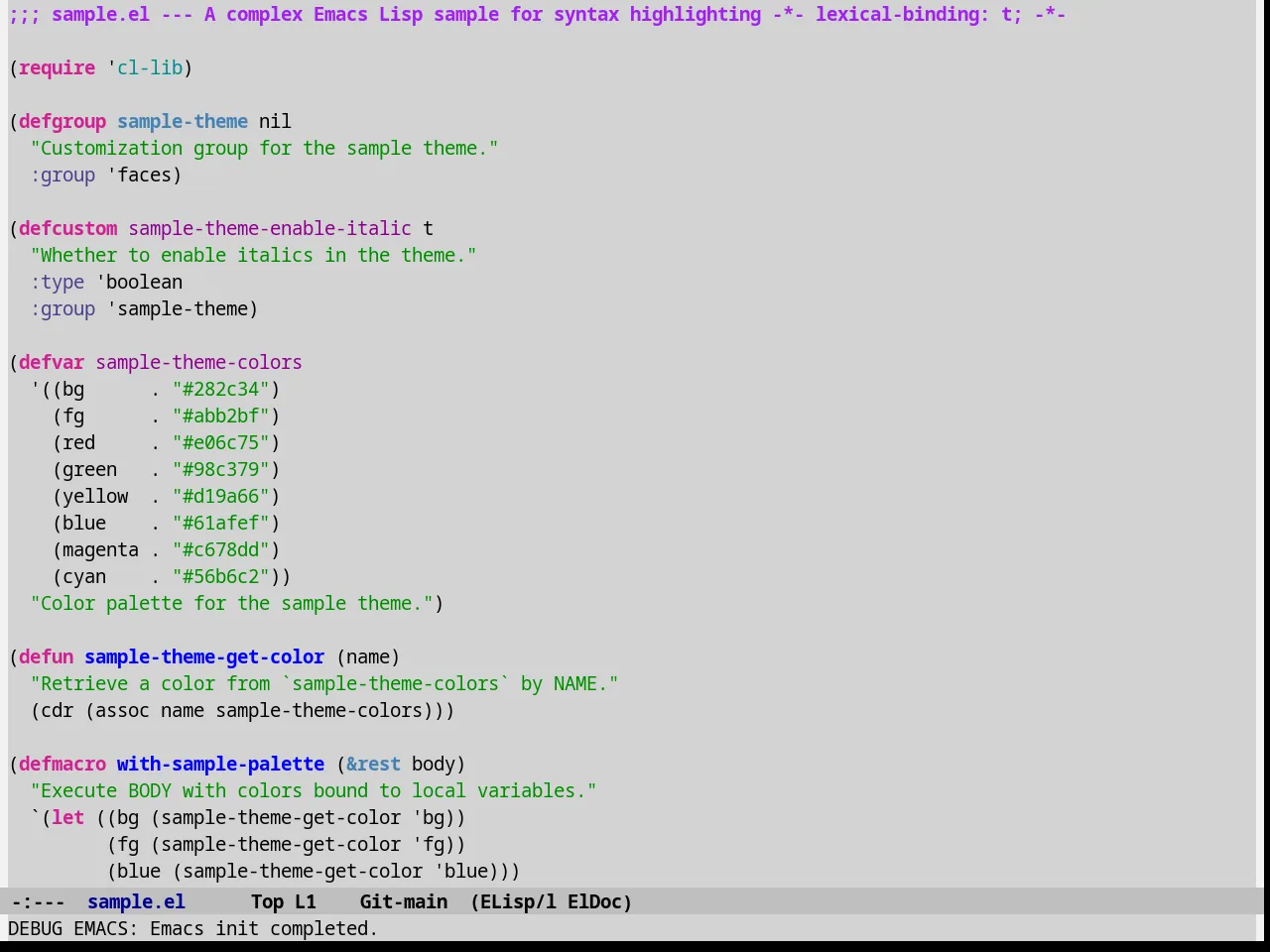Click the 'magenta' key in the alist

(x=100, y=549)
